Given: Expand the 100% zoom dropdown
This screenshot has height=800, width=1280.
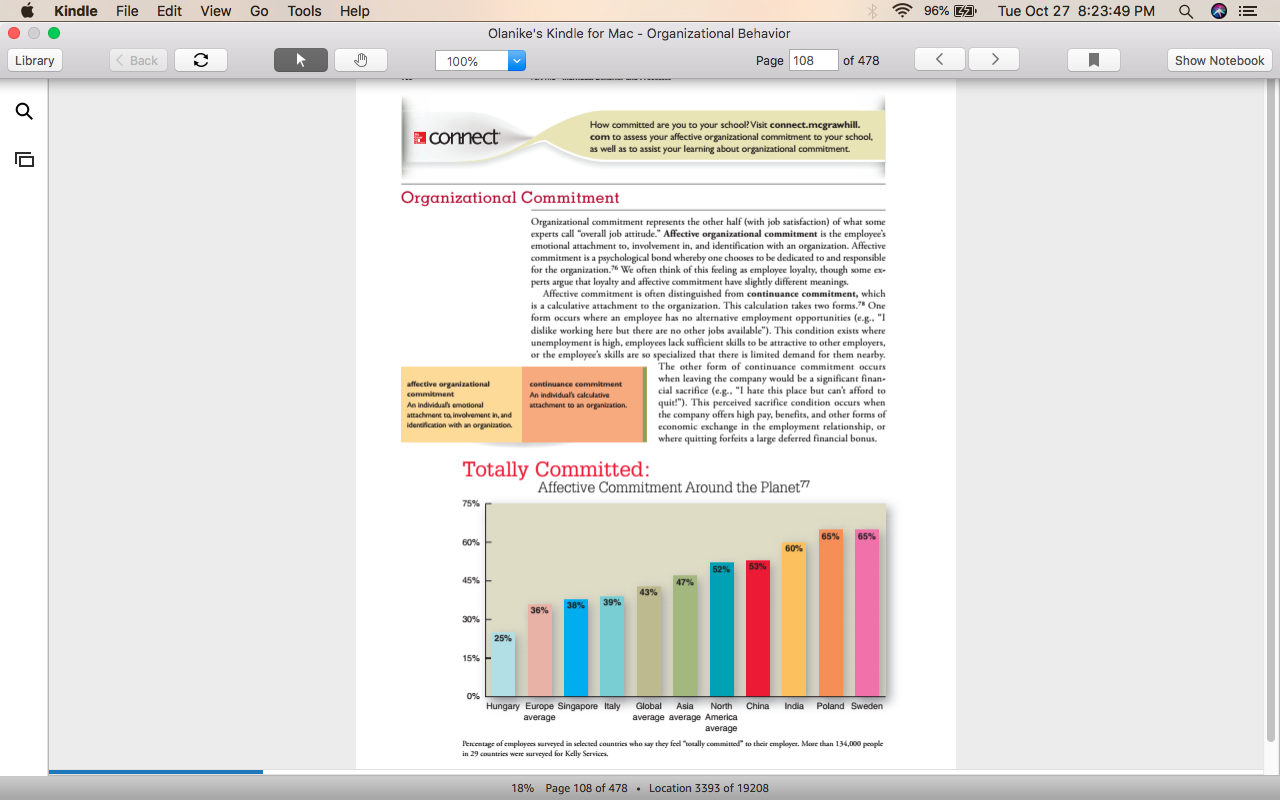Looking at the screenshot, I should [x=517, y=61].
